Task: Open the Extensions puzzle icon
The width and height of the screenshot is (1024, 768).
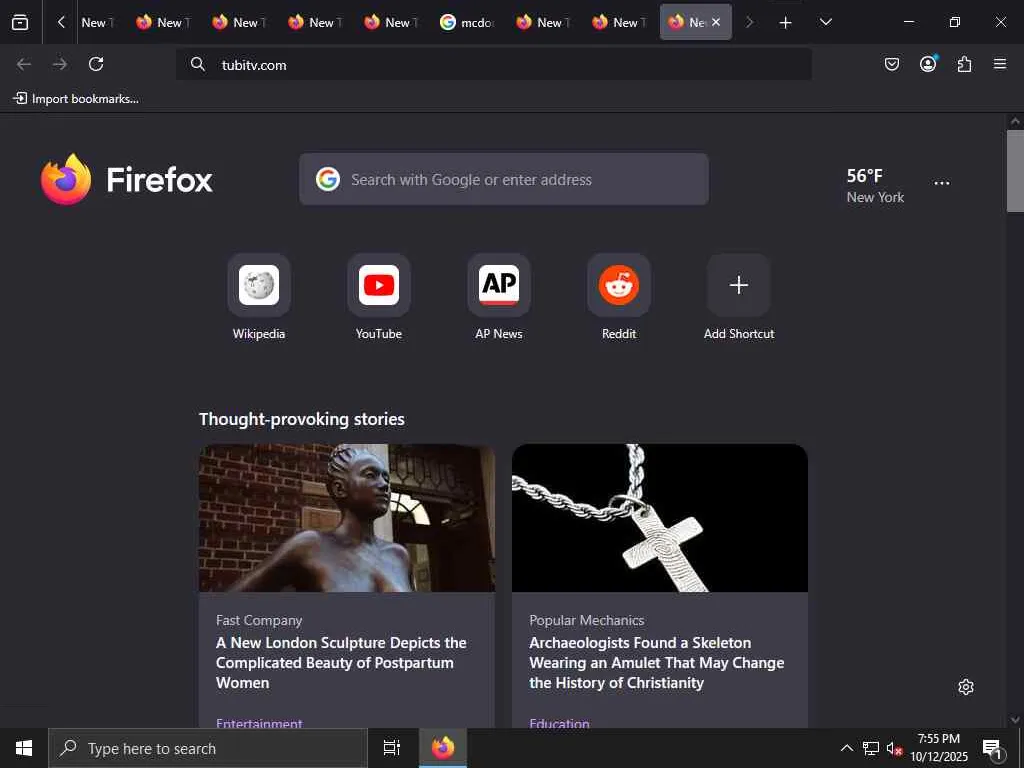Action: (965, 64)
